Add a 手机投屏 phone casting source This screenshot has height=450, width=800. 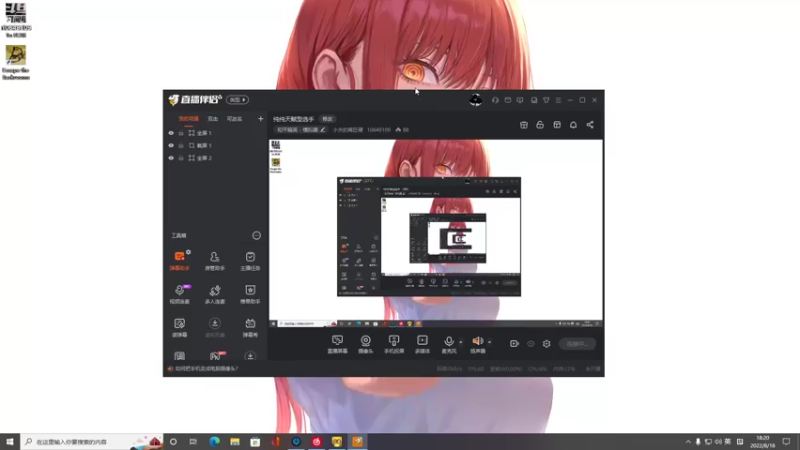[394, 344]
